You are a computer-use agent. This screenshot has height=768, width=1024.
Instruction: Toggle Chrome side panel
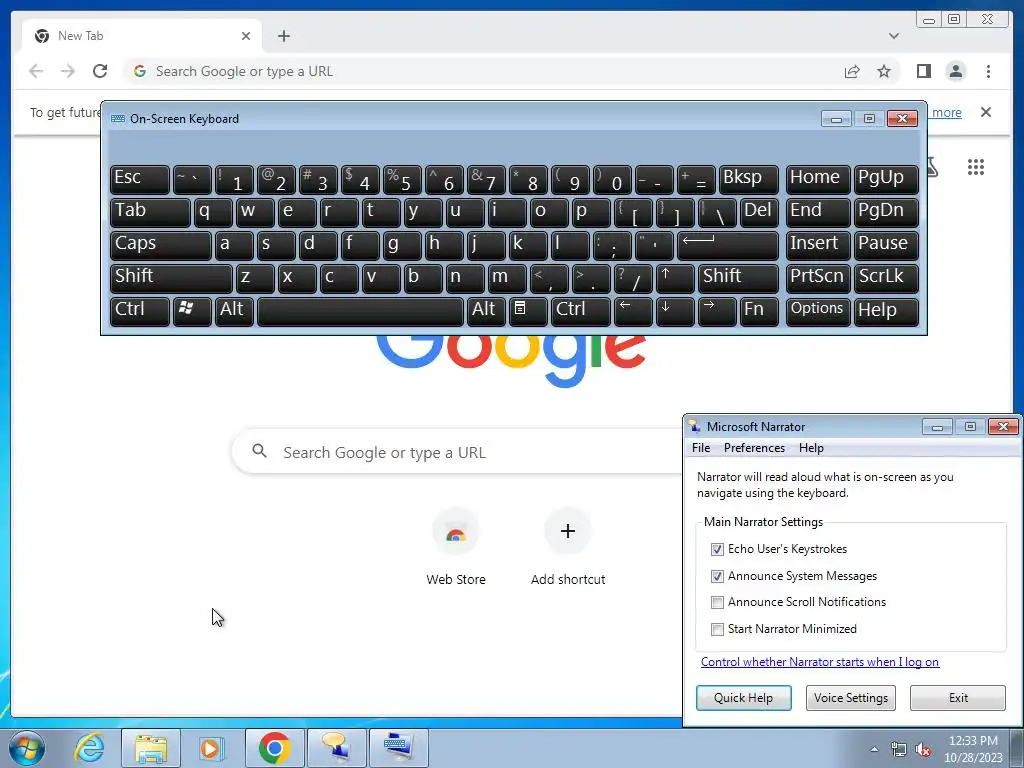[923, 71]
